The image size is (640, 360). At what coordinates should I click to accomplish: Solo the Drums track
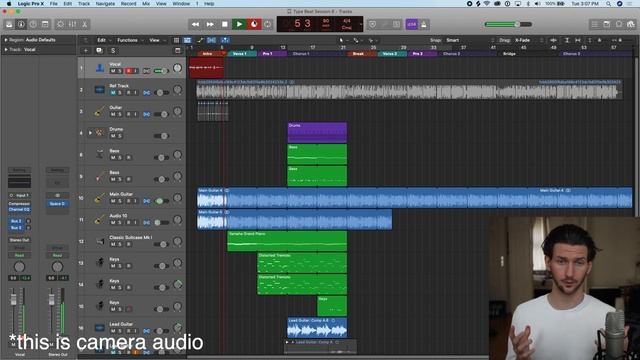pos(120,136)
